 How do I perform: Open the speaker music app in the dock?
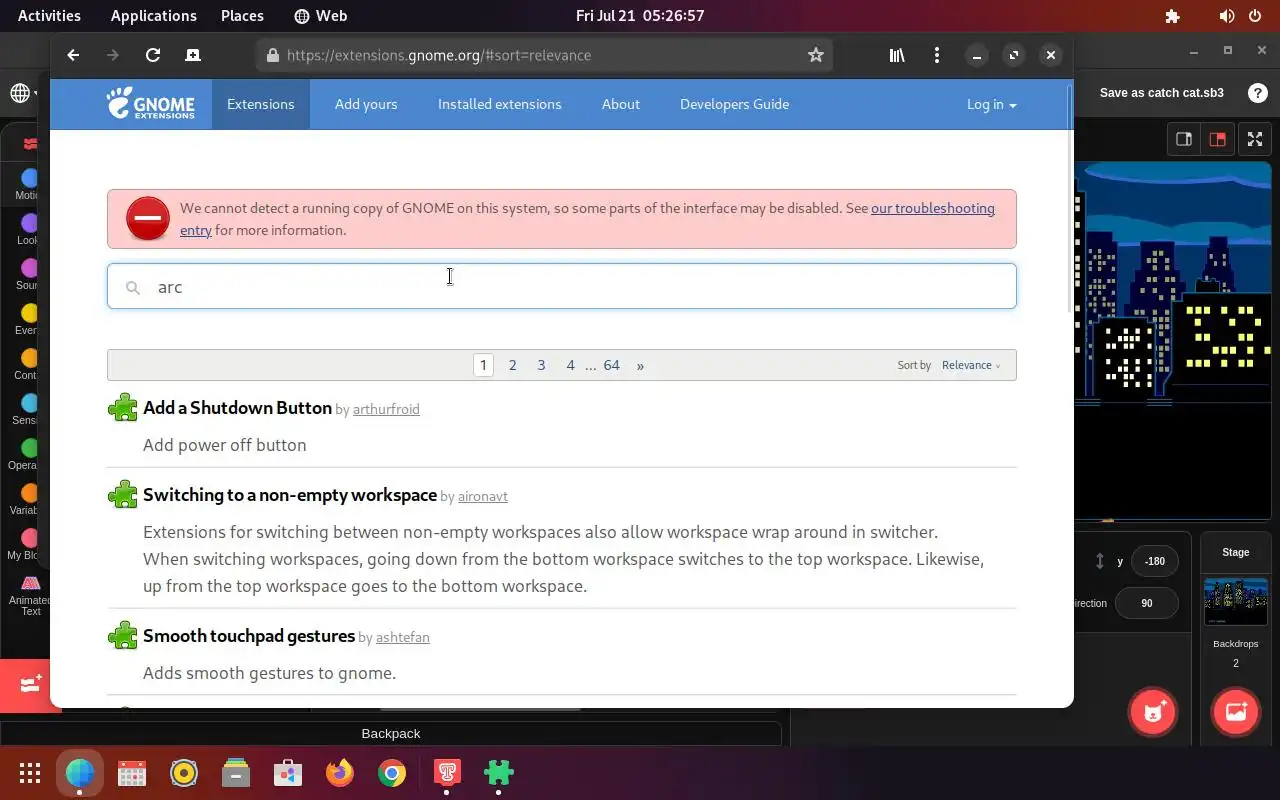point(184,773)
